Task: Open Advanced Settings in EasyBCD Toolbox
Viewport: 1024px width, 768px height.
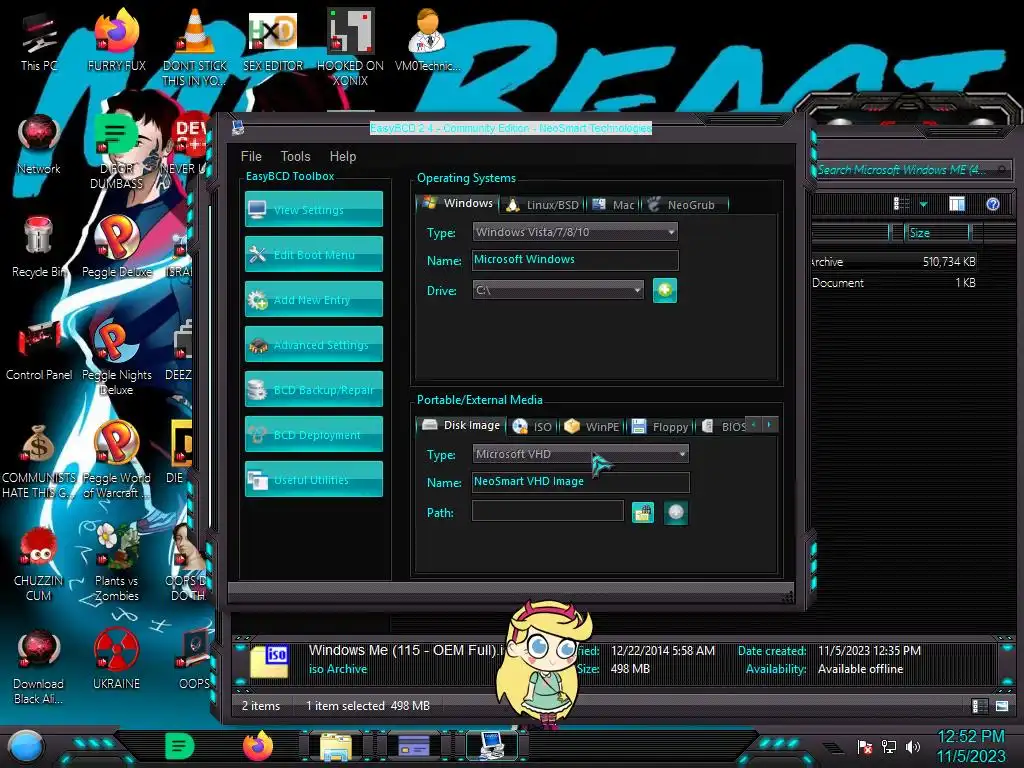Action: click(313, 345)
